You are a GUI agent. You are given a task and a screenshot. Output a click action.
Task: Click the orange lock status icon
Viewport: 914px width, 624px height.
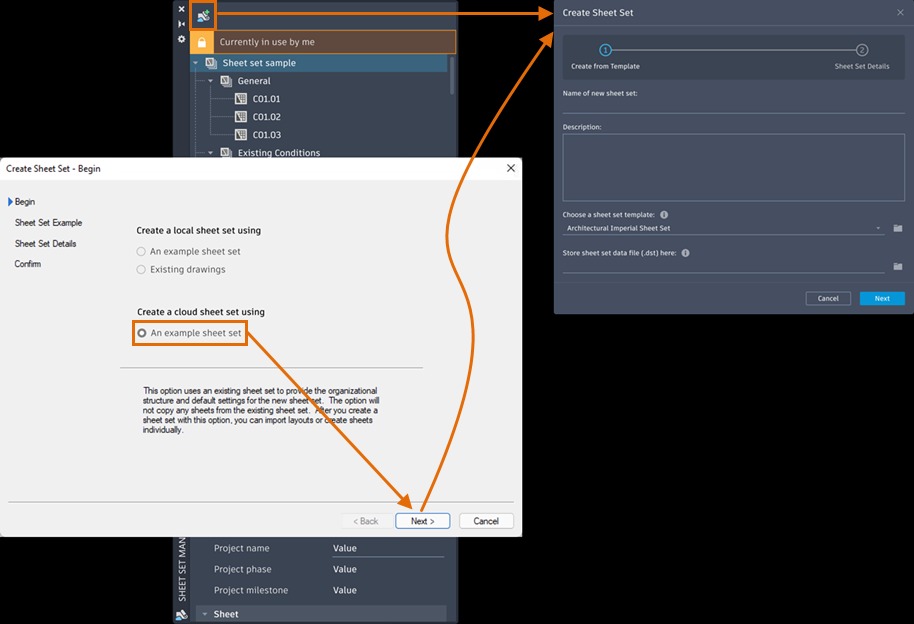202,42
